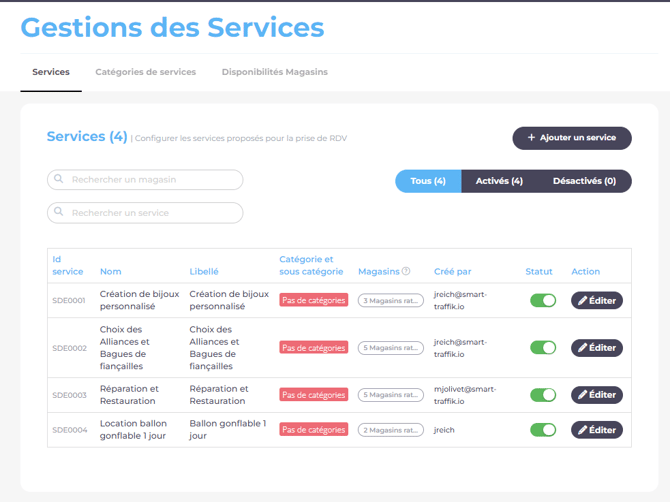Click the Créé par column header

[x=453, y=271]
